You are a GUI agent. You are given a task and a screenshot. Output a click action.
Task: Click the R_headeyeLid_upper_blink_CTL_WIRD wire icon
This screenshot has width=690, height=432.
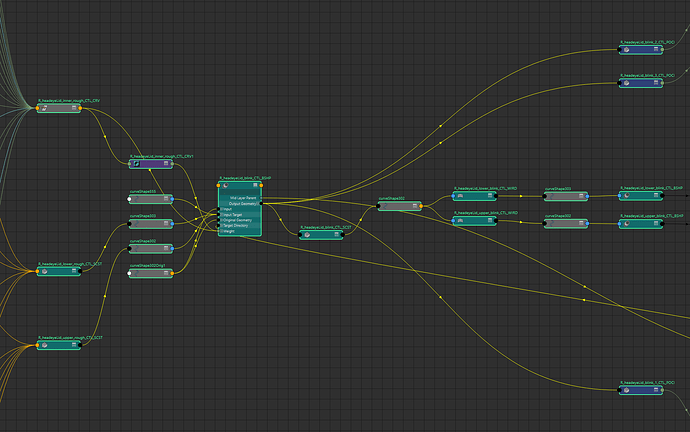coord(461,222)
